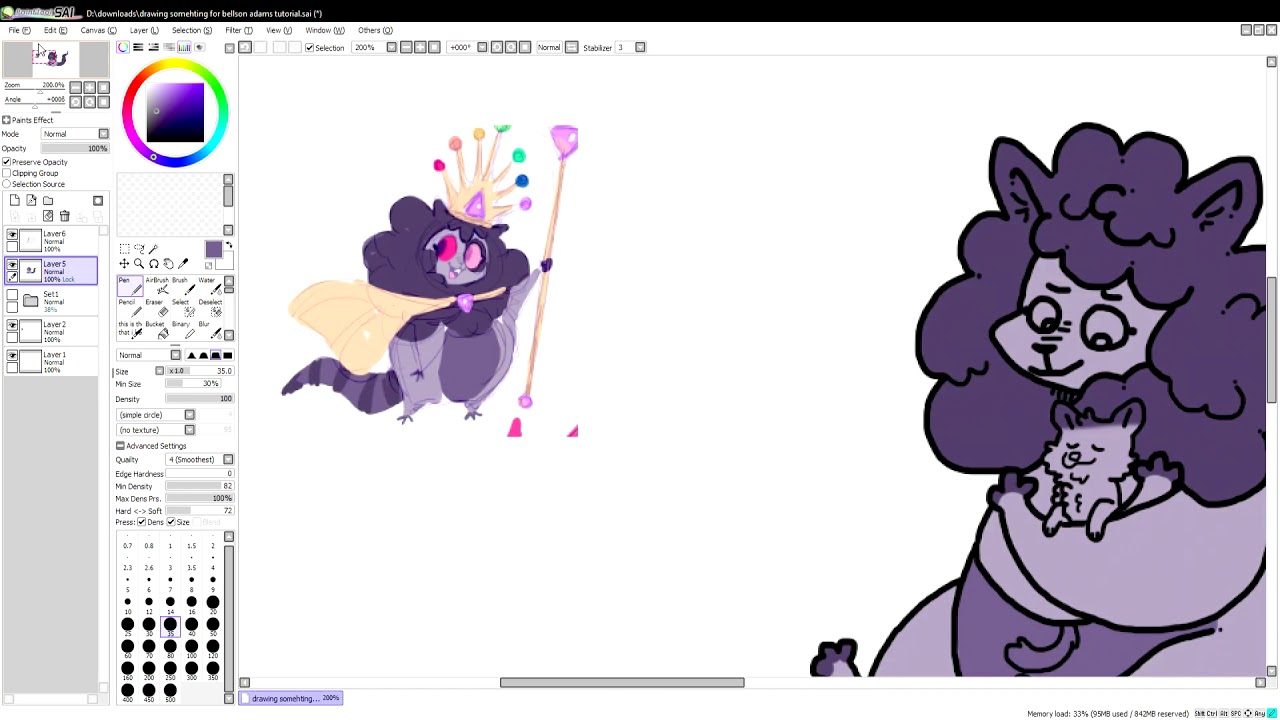
Task: Activate the magic wand tool
Action: (154, 249)
